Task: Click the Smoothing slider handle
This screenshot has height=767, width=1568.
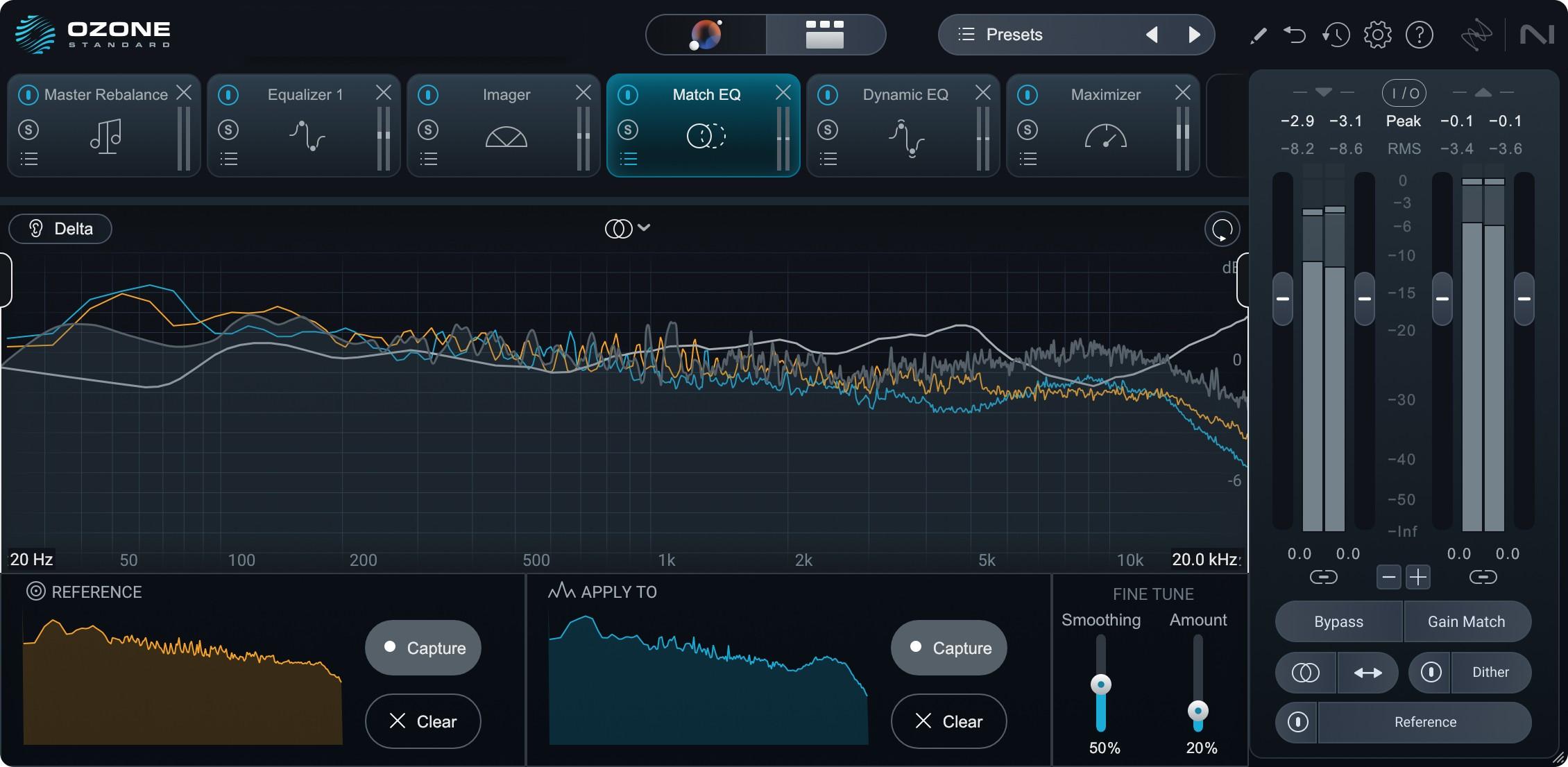Action: [x=1102, y=683]
